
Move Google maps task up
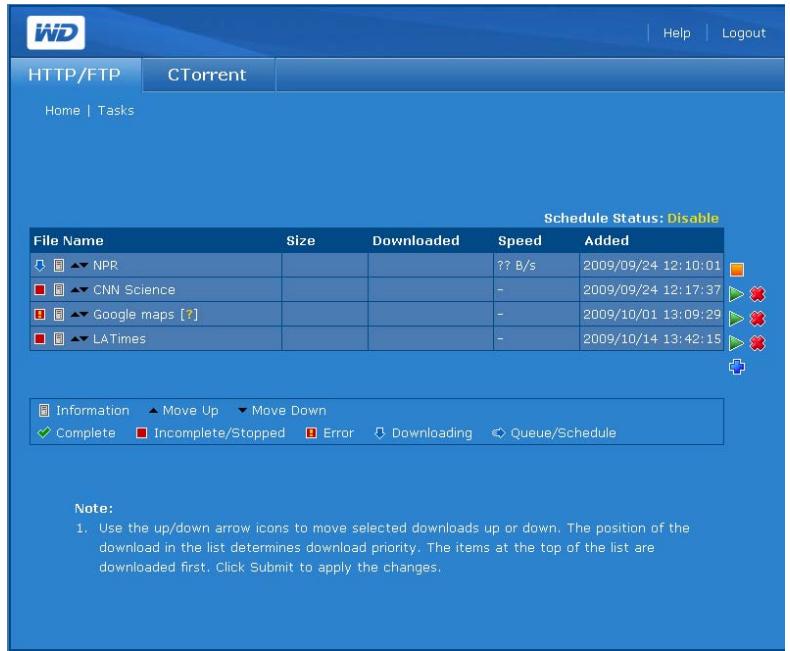tap(75, 314)
